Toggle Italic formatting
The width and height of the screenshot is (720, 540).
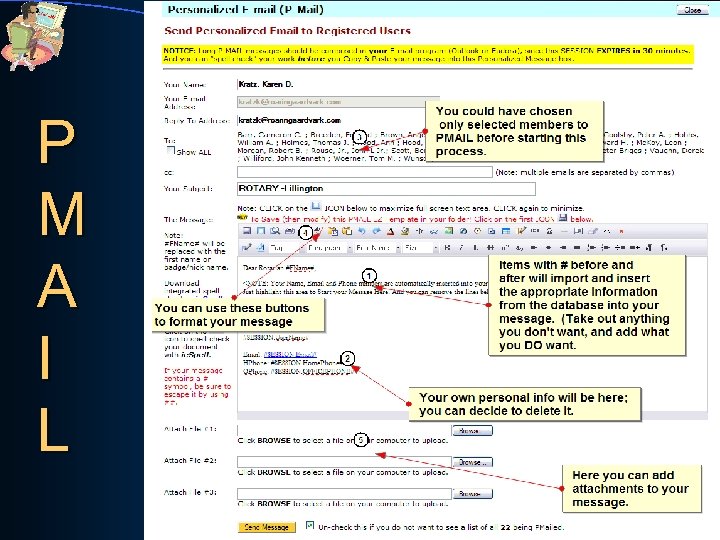[461, 248]
